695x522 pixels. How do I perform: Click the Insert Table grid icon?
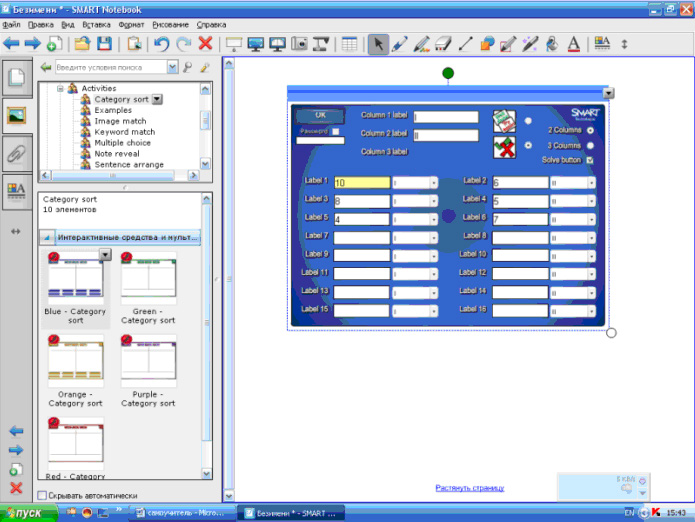349,44
